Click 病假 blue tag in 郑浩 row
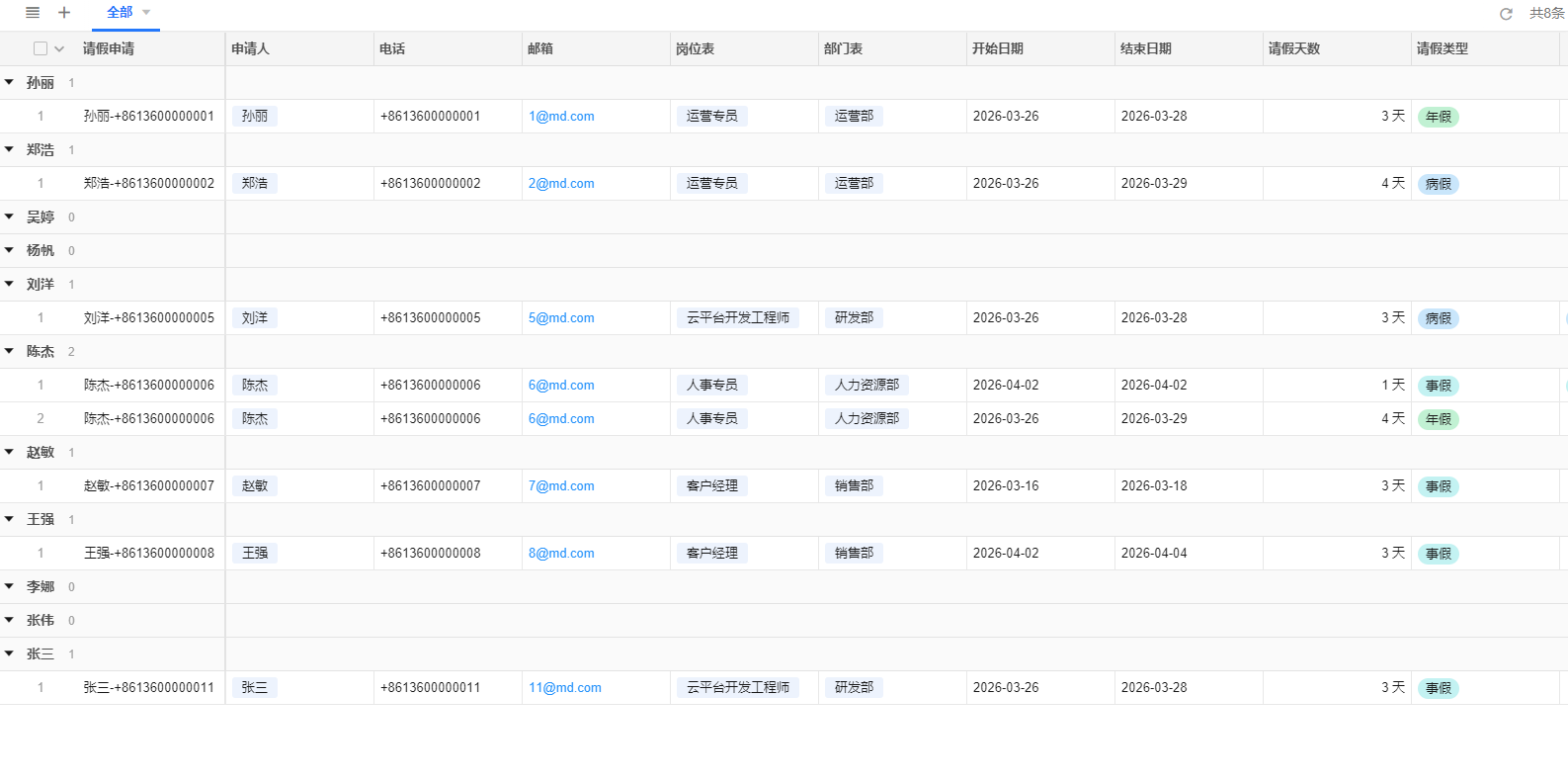 (x=1439, y=185)
